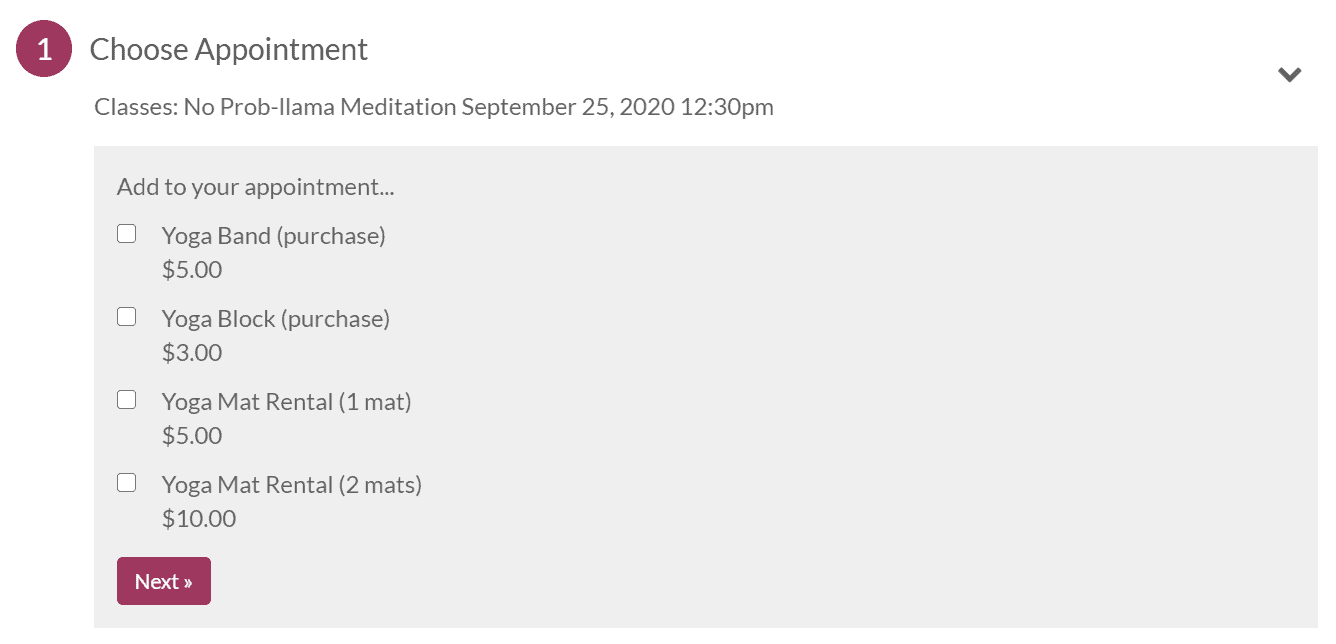The width and height of the screenshot is (1336, 644).
Task: Click the $10.00 two-mat rental price
Action: [199, 519]
